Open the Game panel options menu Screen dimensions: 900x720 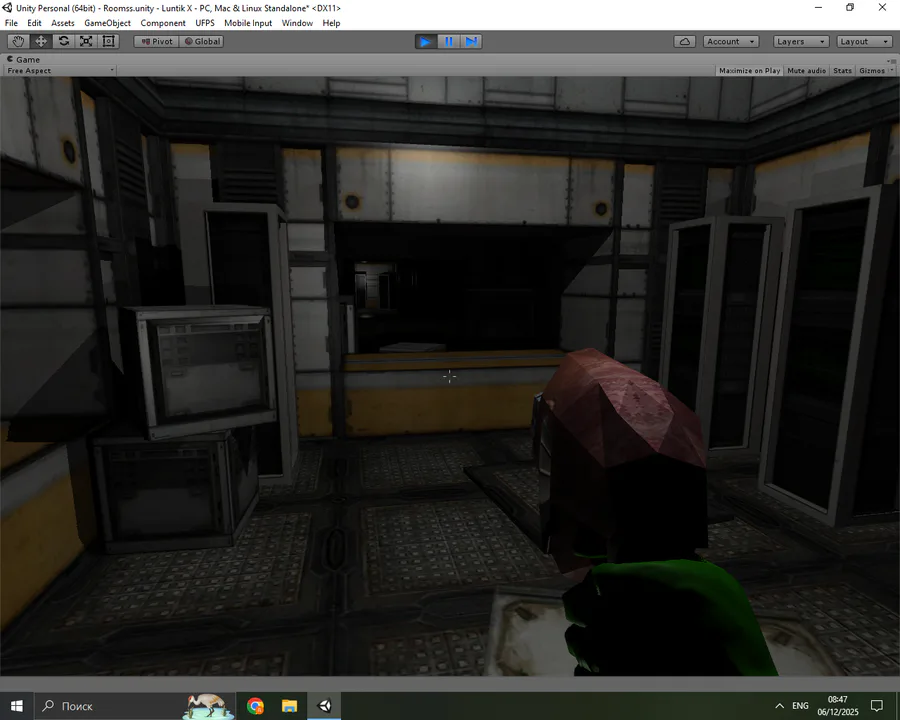coord(891,60)
